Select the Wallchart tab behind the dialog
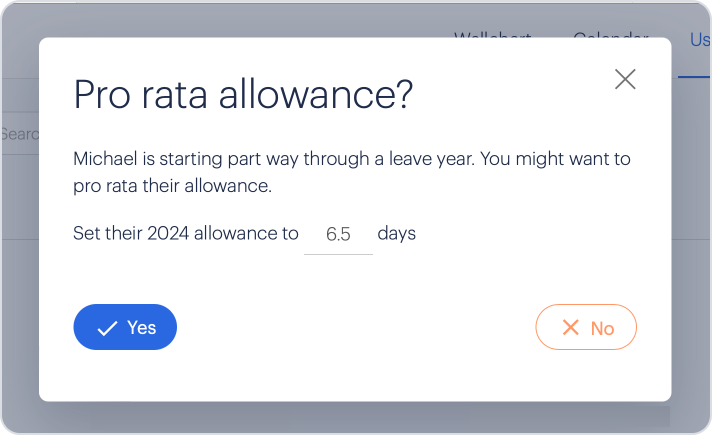The image size is (712, 435). (493, 35)
